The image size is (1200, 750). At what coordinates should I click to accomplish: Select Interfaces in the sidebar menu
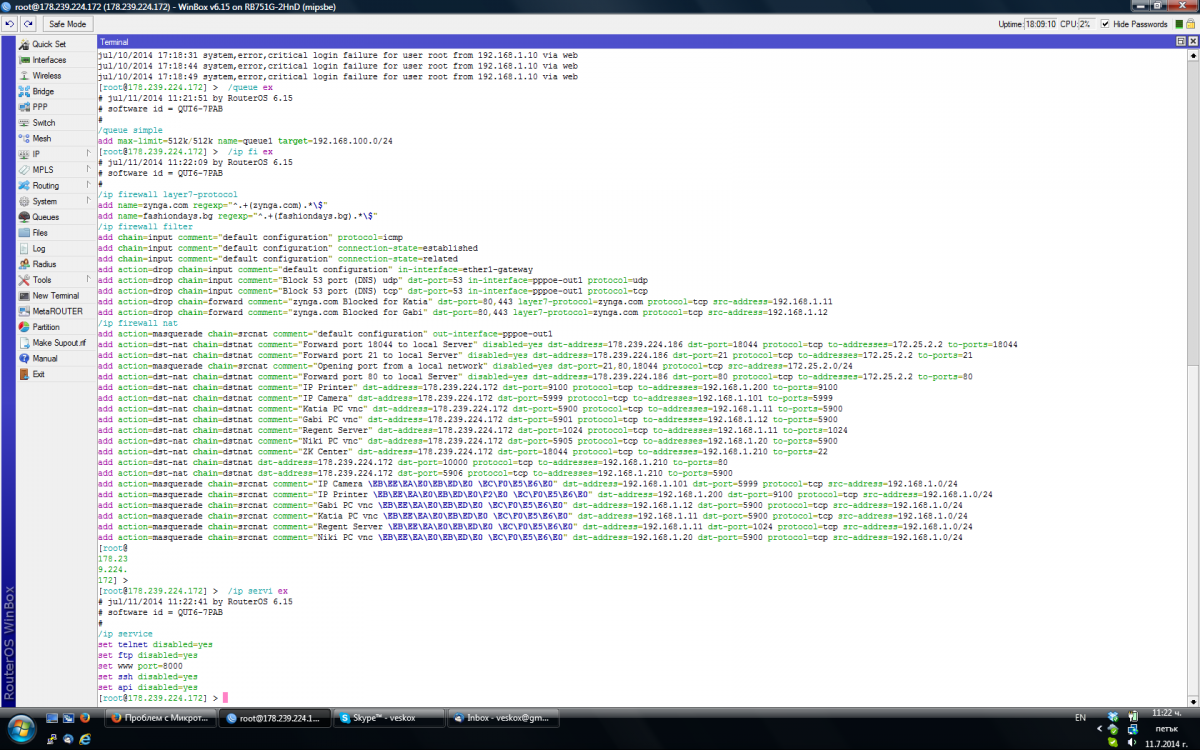point(49,60)
